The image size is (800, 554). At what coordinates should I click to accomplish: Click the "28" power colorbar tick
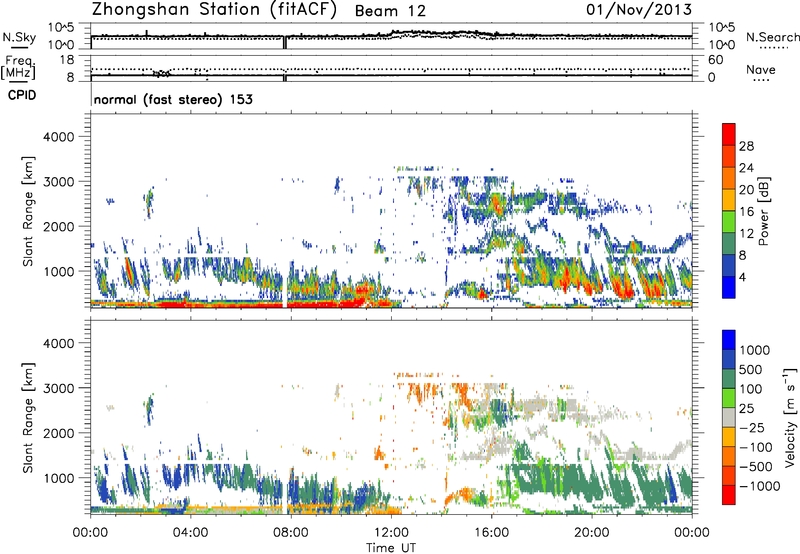pyautogui.click(x=746, y=146)
